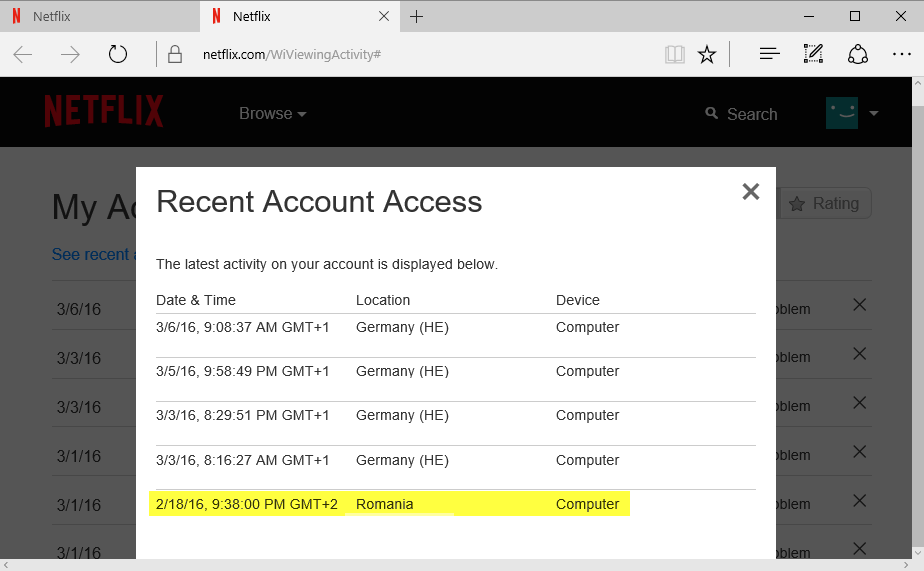Viewport: 924px width, 571px height.
Task: Remove the last visible 3/1/16 entry
Action: (860, 549)
